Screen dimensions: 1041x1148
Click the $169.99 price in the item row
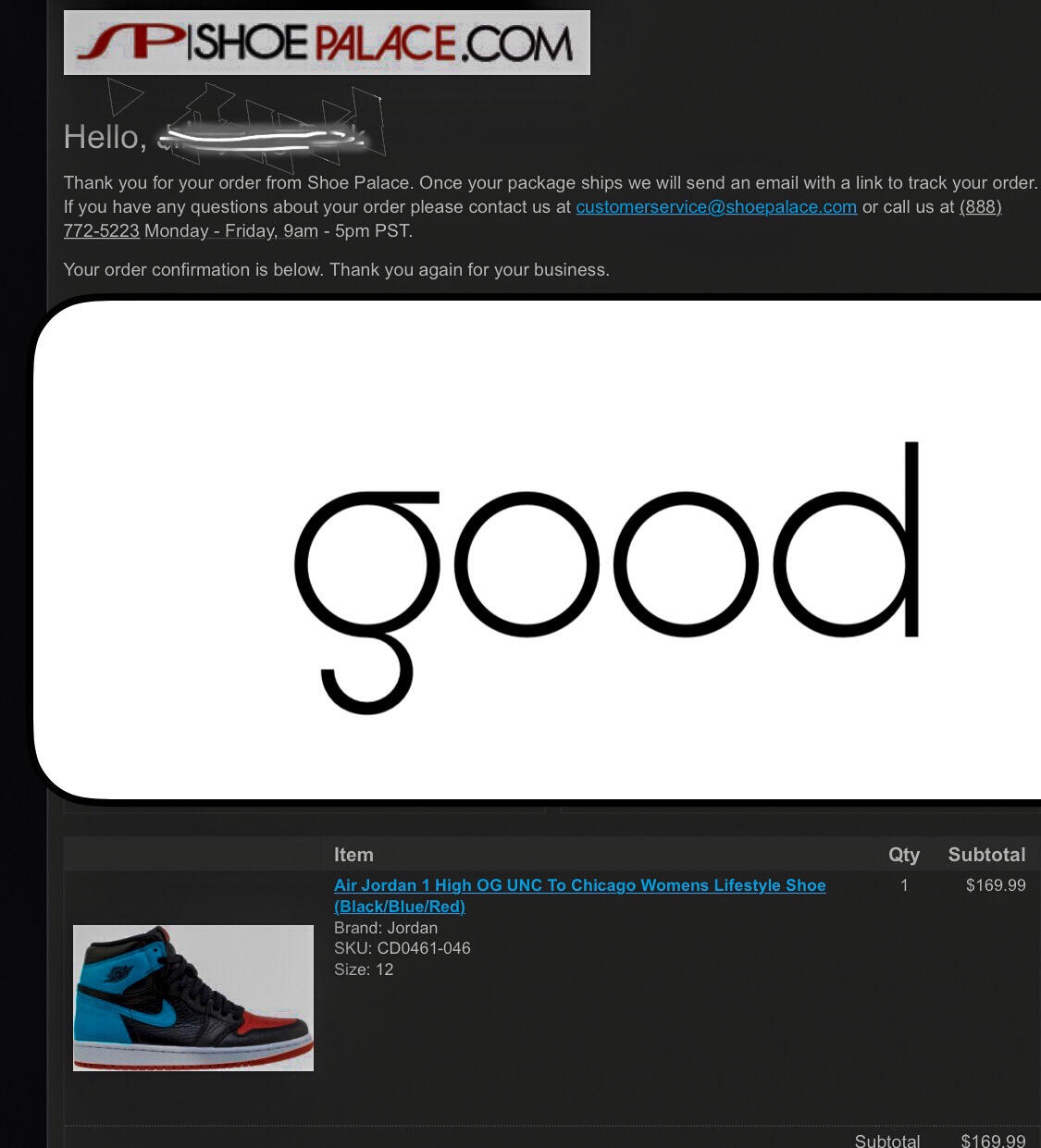click(996, 885)
